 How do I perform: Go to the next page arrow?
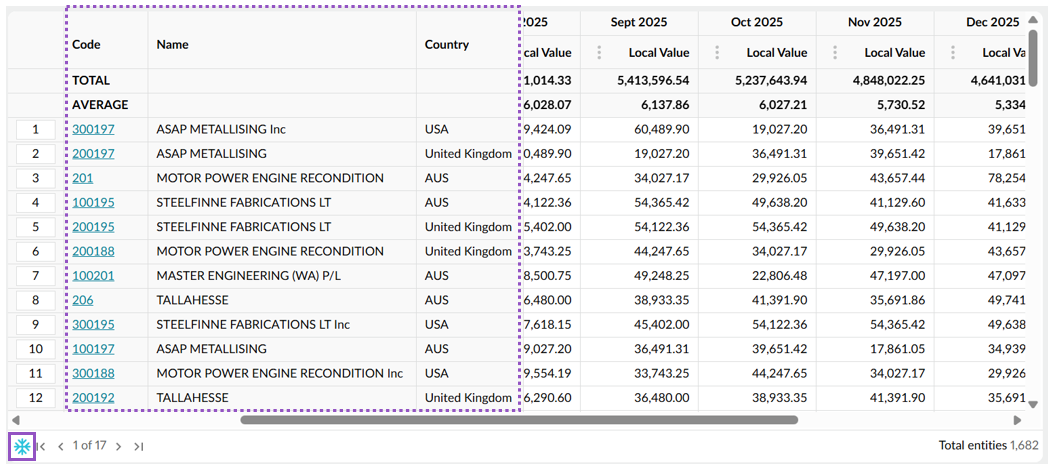point(118,447)
